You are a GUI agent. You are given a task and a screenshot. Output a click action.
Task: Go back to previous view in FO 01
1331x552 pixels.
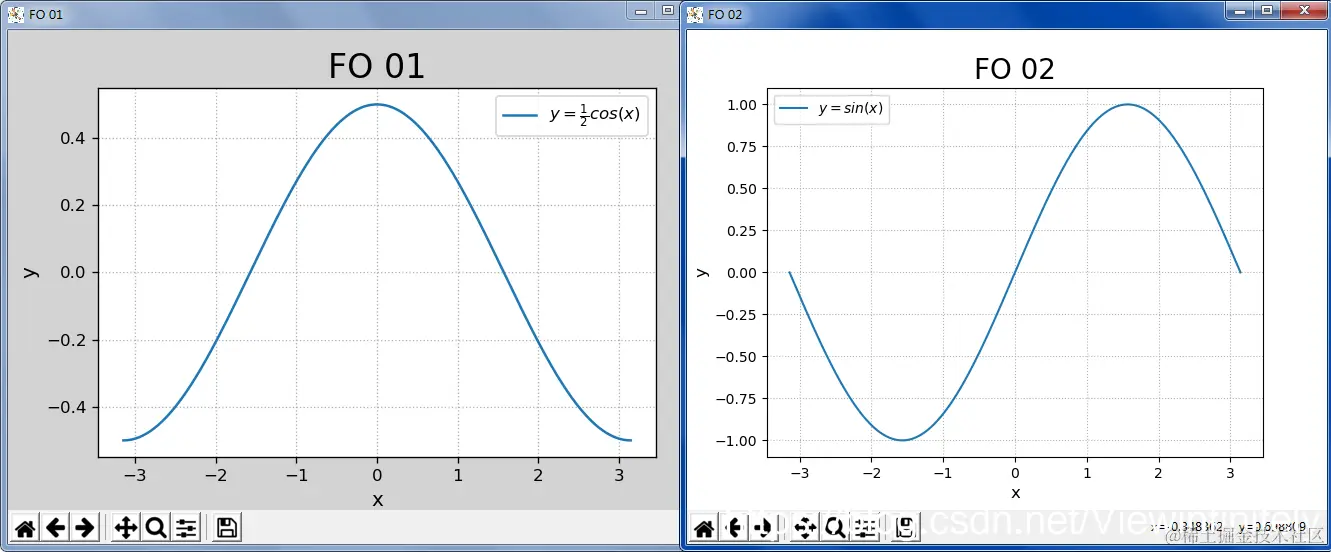coord(56,527)
